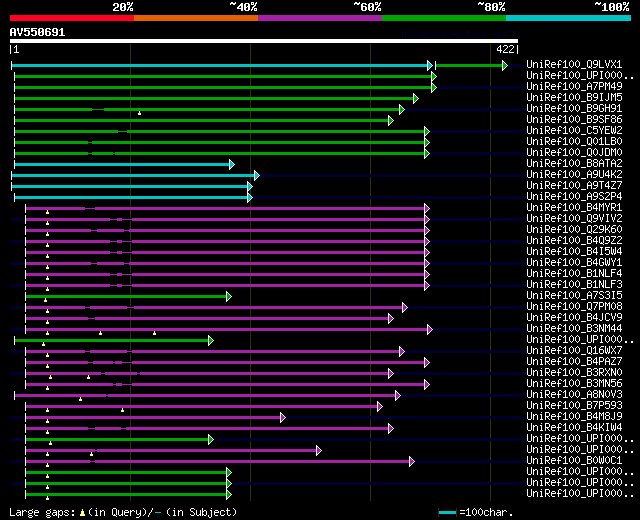Click arrowhead ending the B9SF86 green alignment
Viewport: 640px width, 520px height.
pyautogui.click(x=391, y=120)
